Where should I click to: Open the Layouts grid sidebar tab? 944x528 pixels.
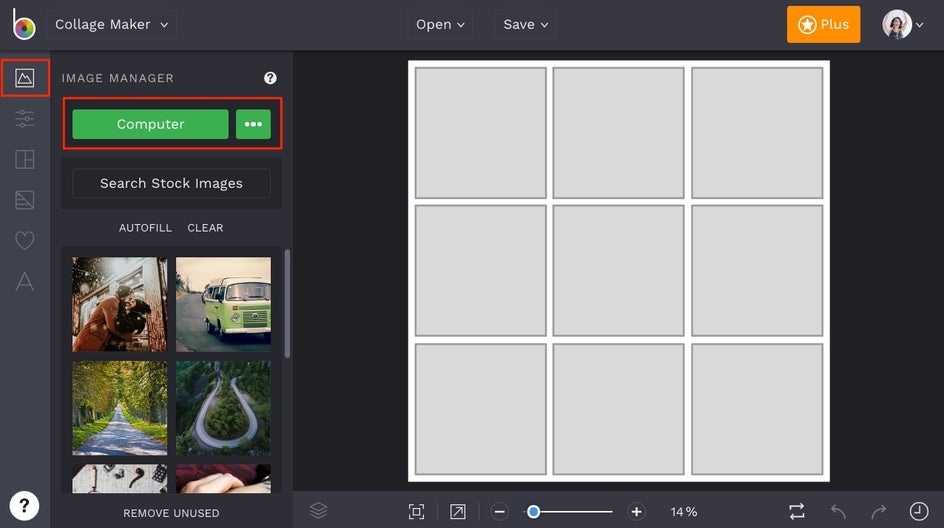coord(25,160)
